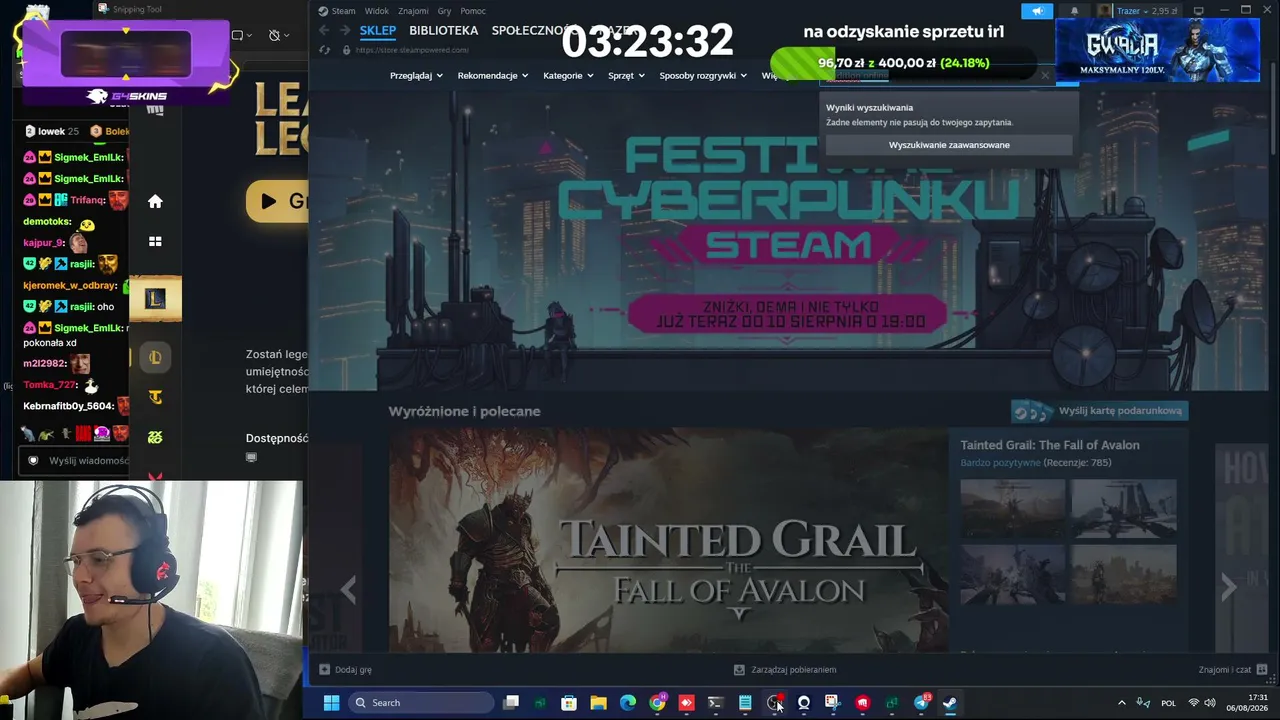
Task: Click the Windows taskbar Search box
Action: pos(421,703)
